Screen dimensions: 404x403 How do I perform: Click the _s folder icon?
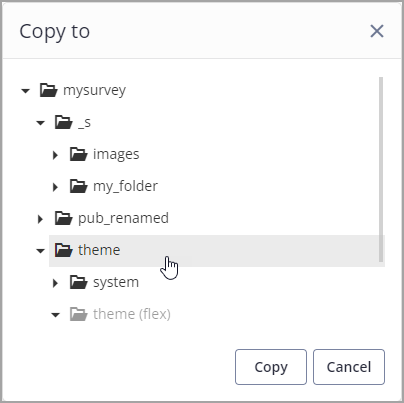63,122
